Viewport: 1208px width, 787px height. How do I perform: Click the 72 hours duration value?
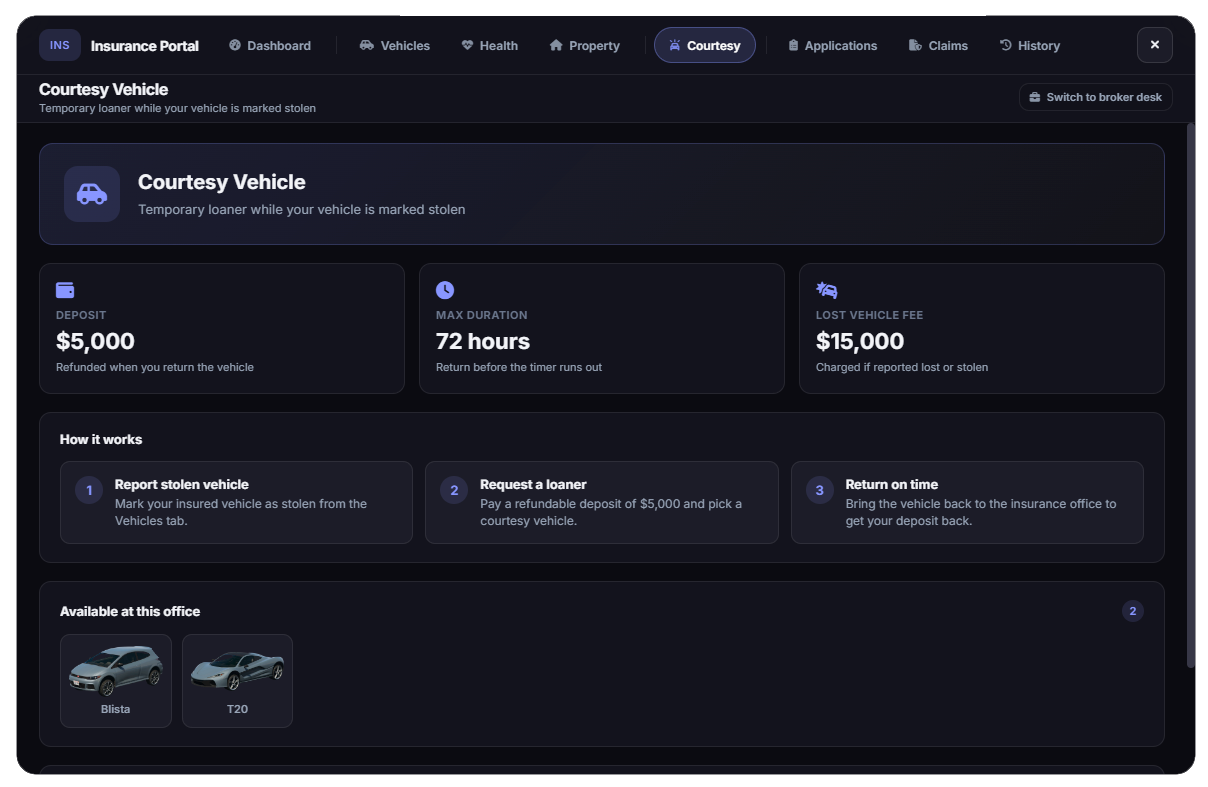(x=483, y=341)
